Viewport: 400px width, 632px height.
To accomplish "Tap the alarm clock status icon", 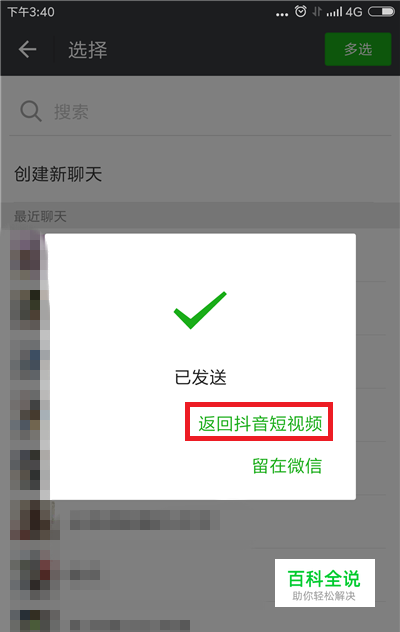I will [x=301, y=11].
